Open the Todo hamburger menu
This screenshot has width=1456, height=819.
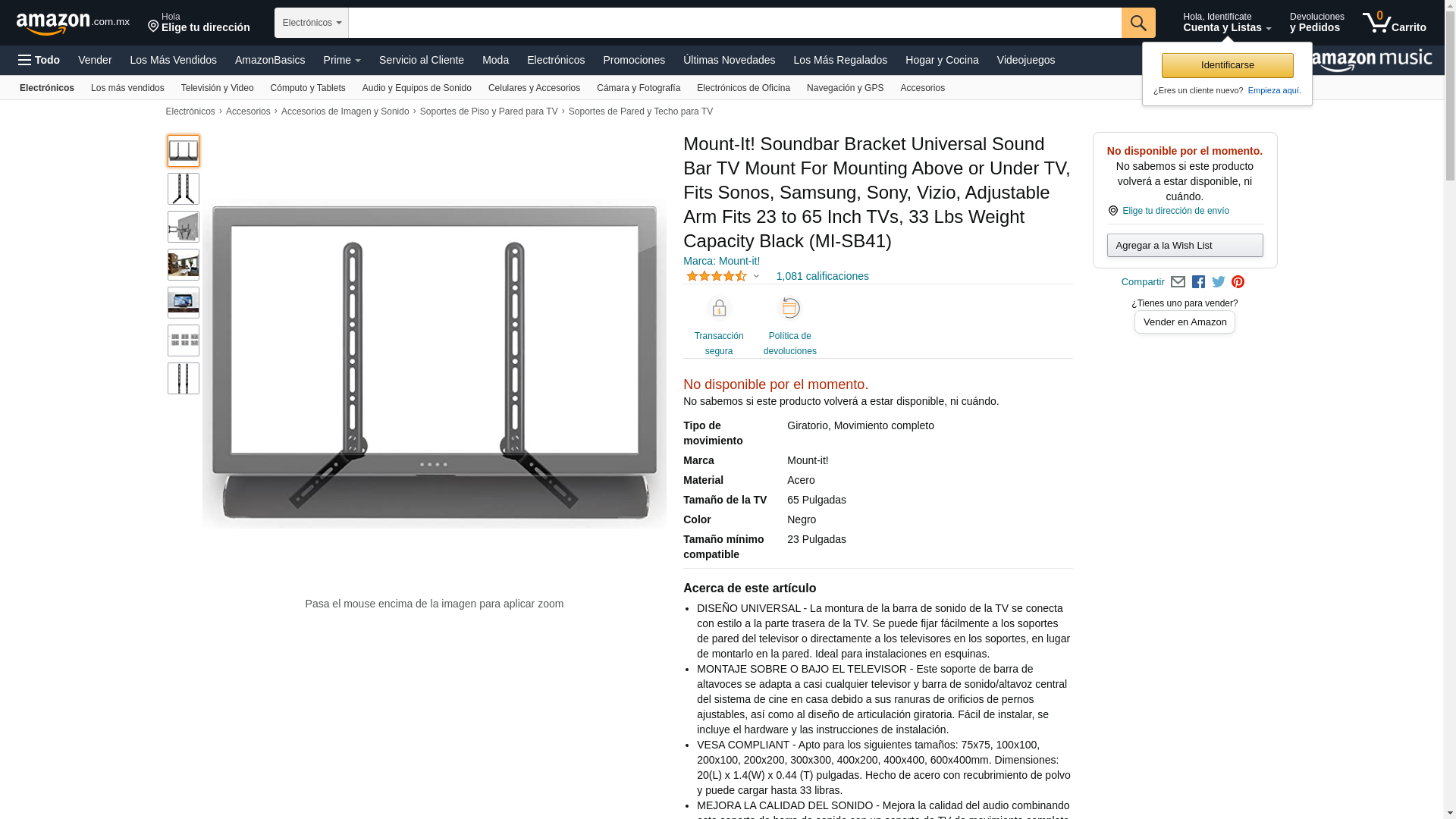point(39,60)
